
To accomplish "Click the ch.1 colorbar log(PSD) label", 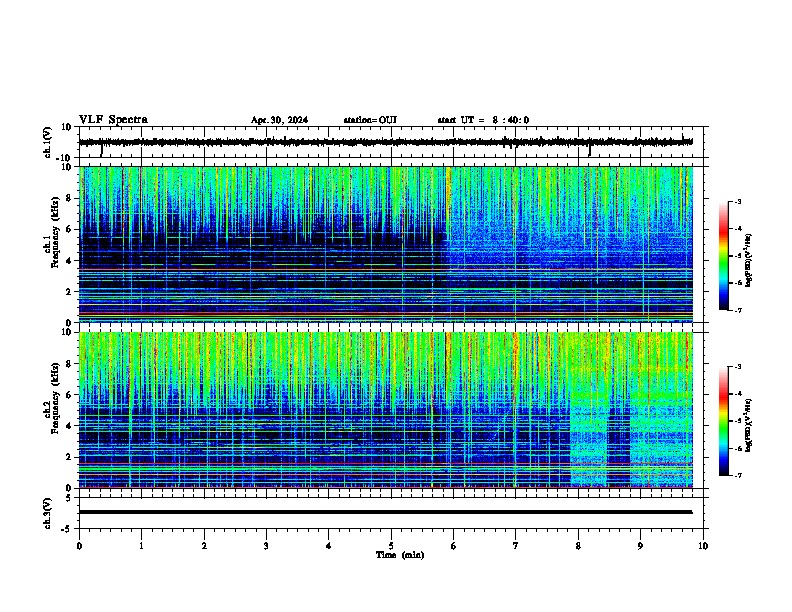I will (x=749, y=260).
